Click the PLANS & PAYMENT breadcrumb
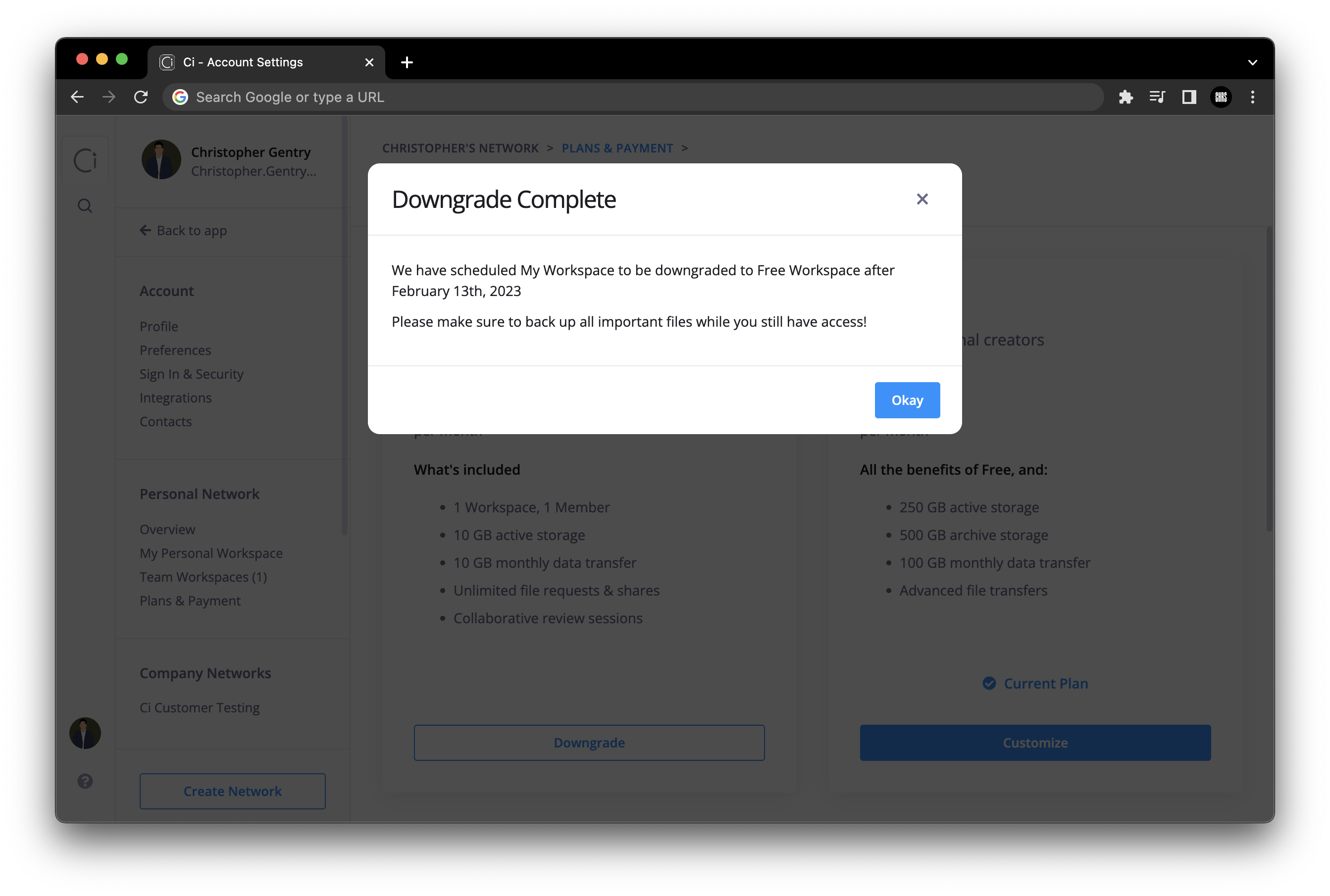This screenshot has height=896, width=1330. pos(617,148)
